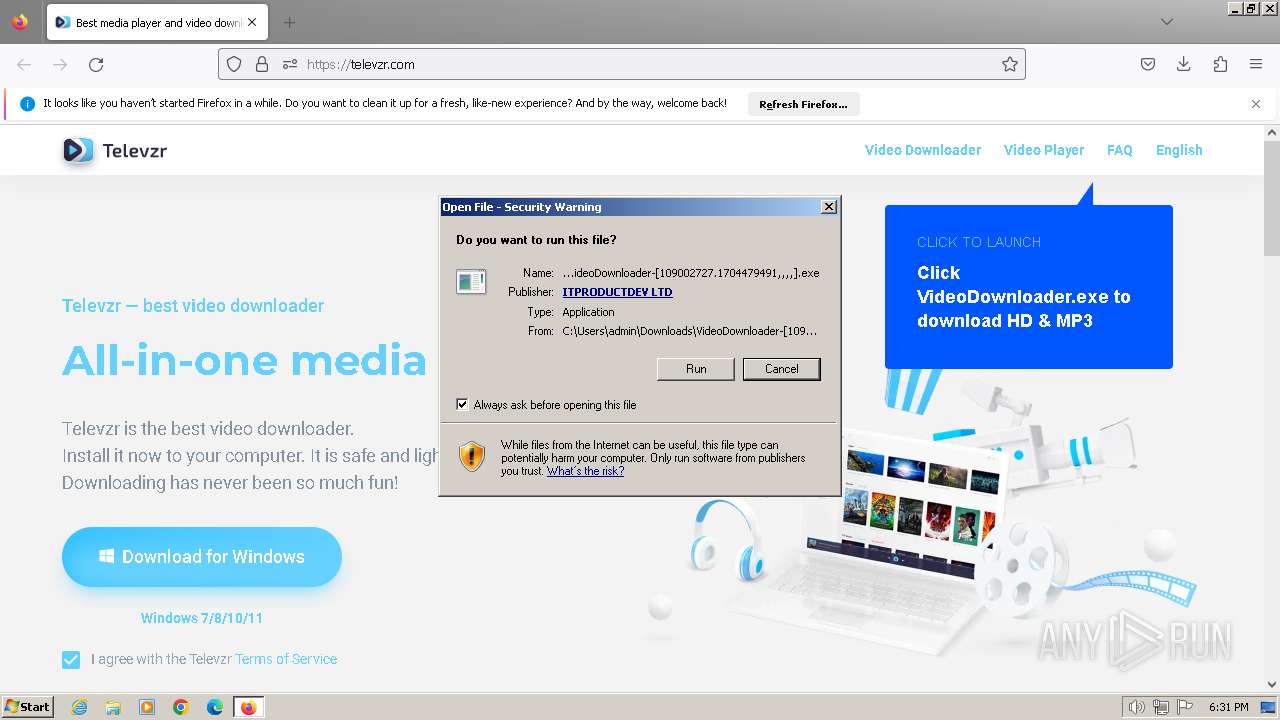Screen dimensions: 1280x720
Task: Bookmark this page with star icon
Action: [1010, 64]
